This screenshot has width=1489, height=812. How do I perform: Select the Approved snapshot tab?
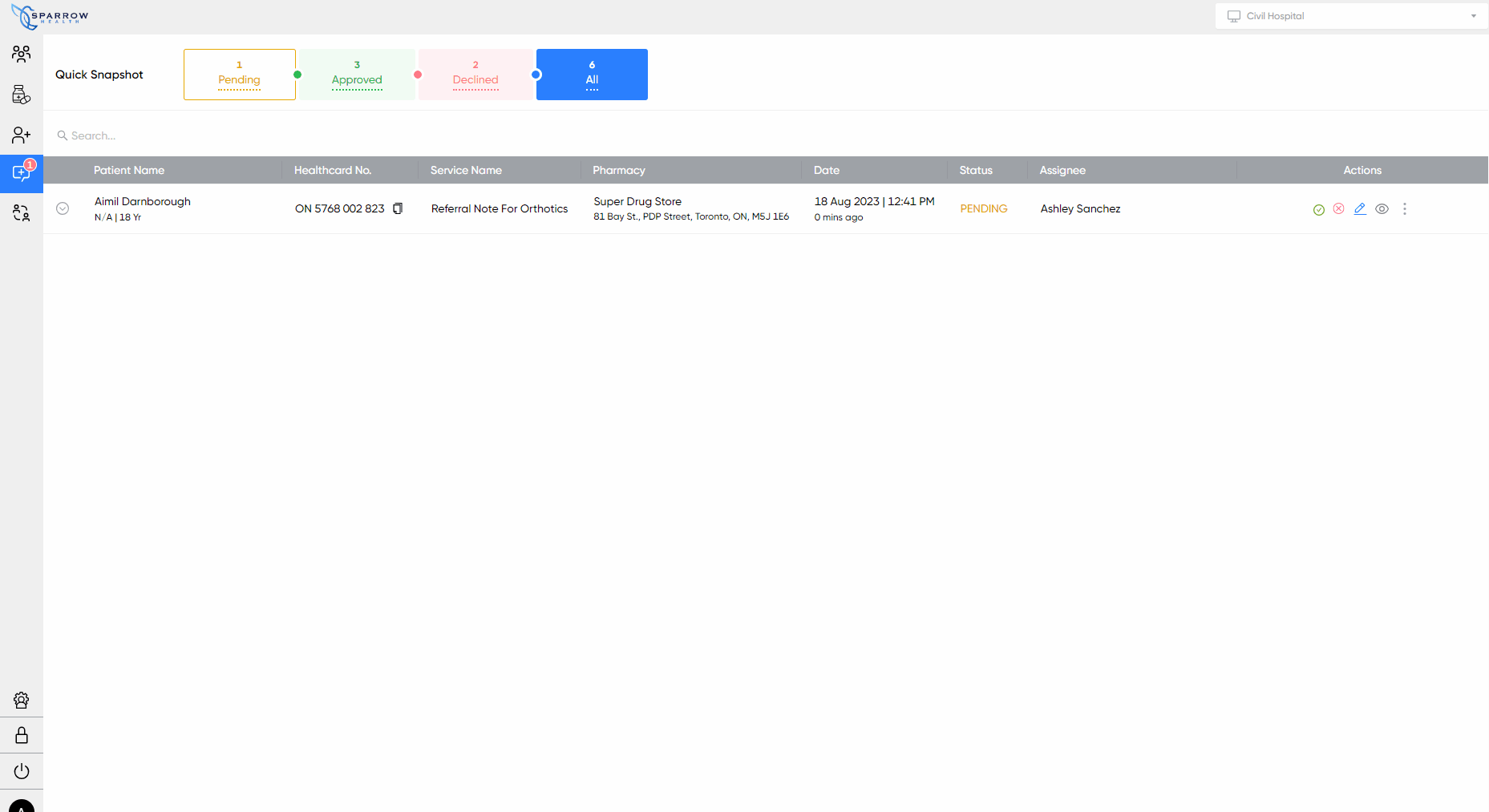pyautogui.click(x=357, y=75)
